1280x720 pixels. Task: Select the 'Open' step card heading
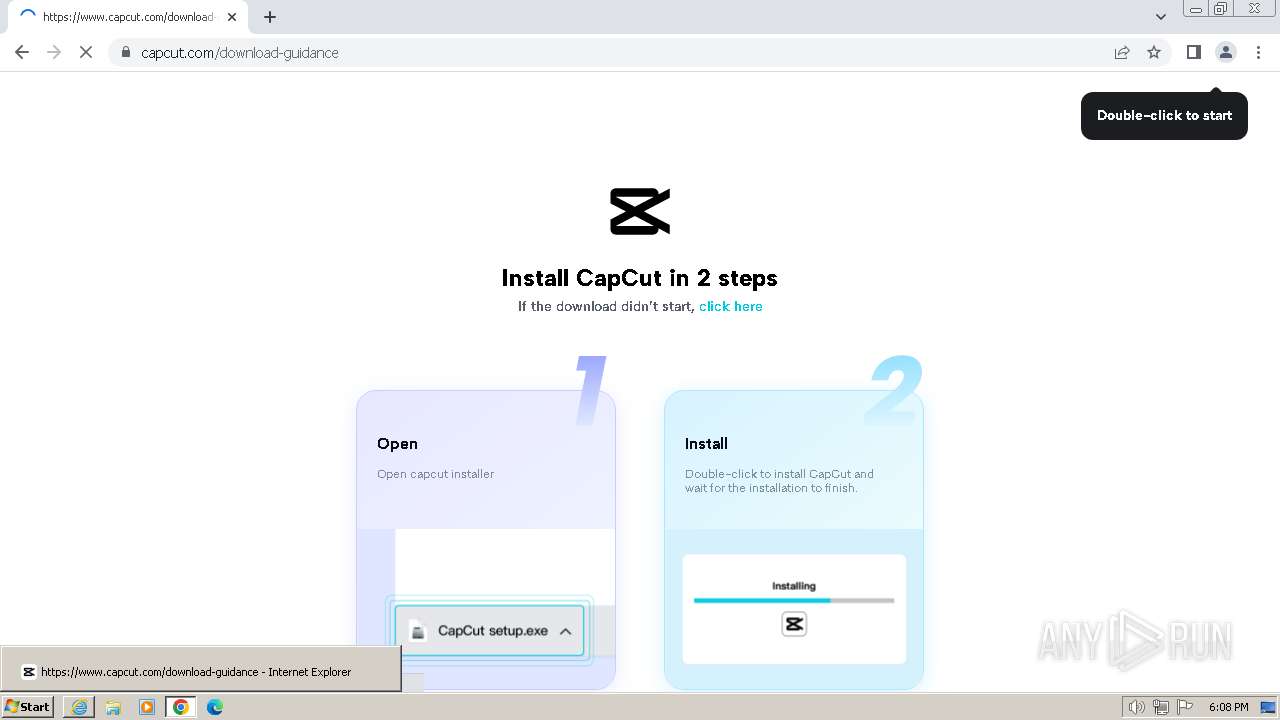(x=397, y=443)
